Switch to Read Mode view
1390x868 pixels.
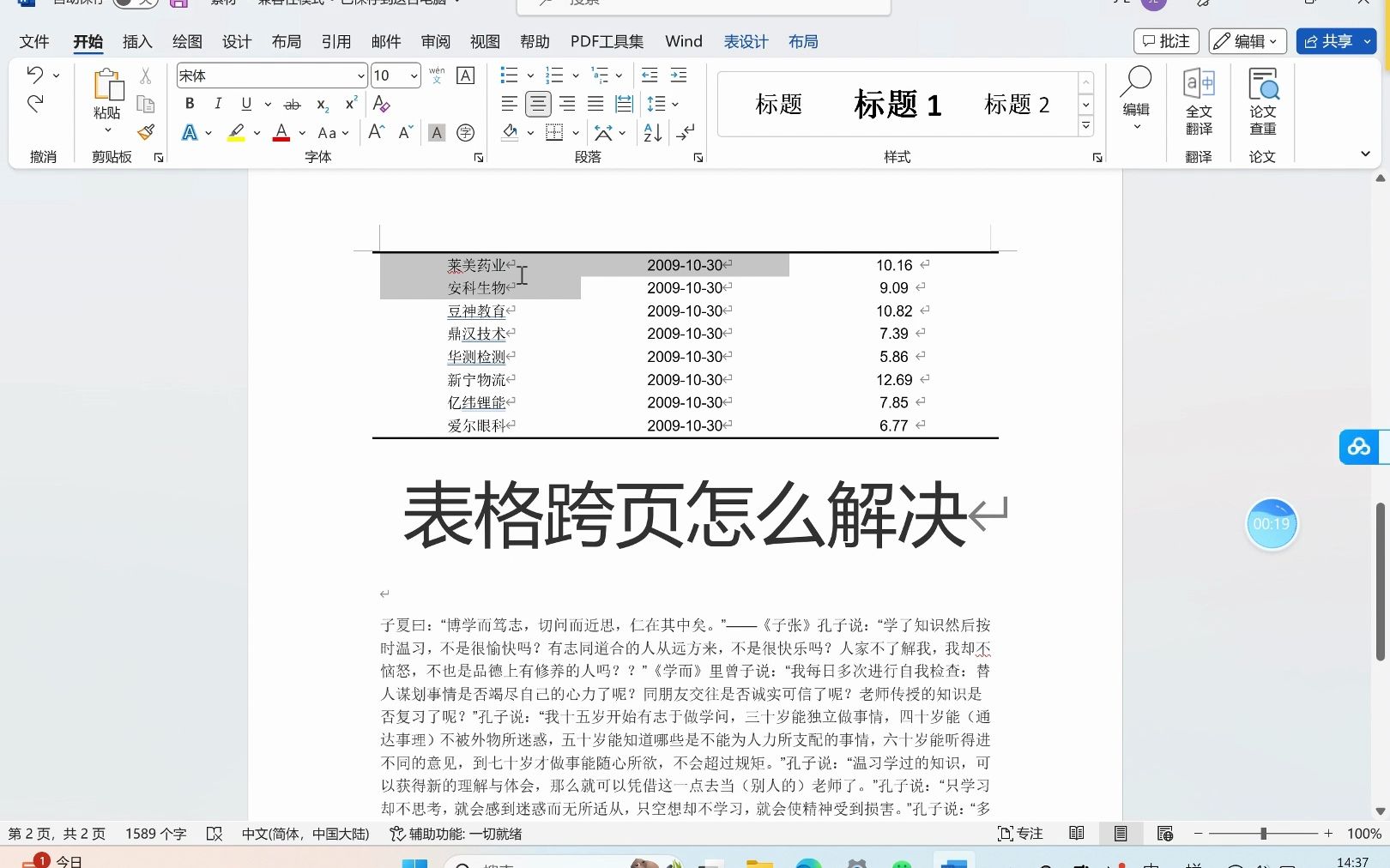point(1077,833)
